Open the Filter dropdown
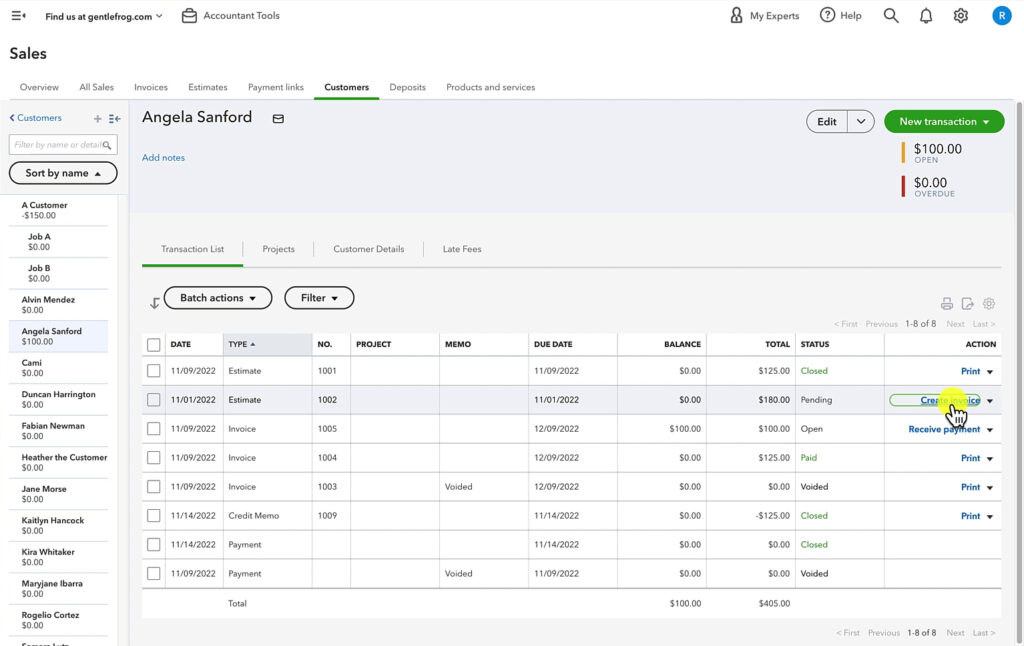1024x646 pixels. tap(318, 297)
